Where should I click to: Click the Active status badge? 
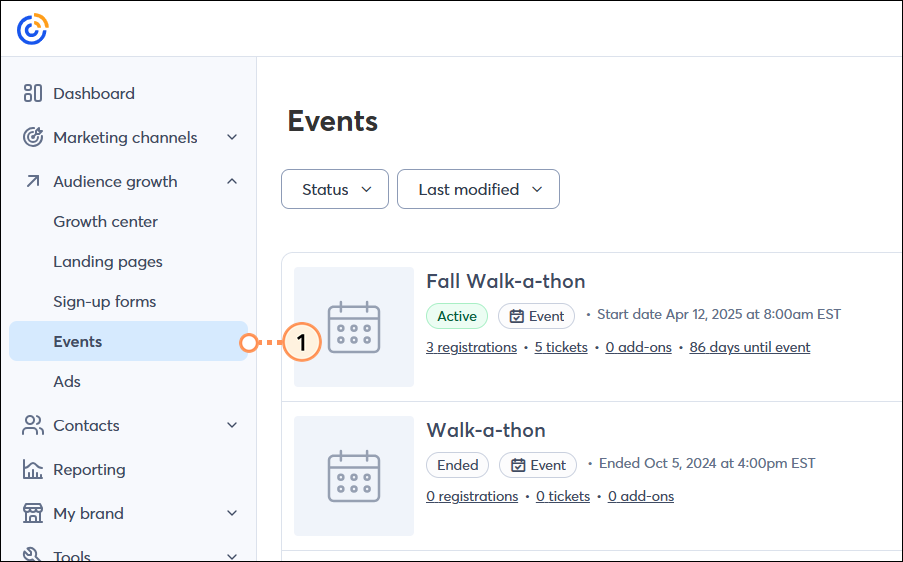pos(457,316)
